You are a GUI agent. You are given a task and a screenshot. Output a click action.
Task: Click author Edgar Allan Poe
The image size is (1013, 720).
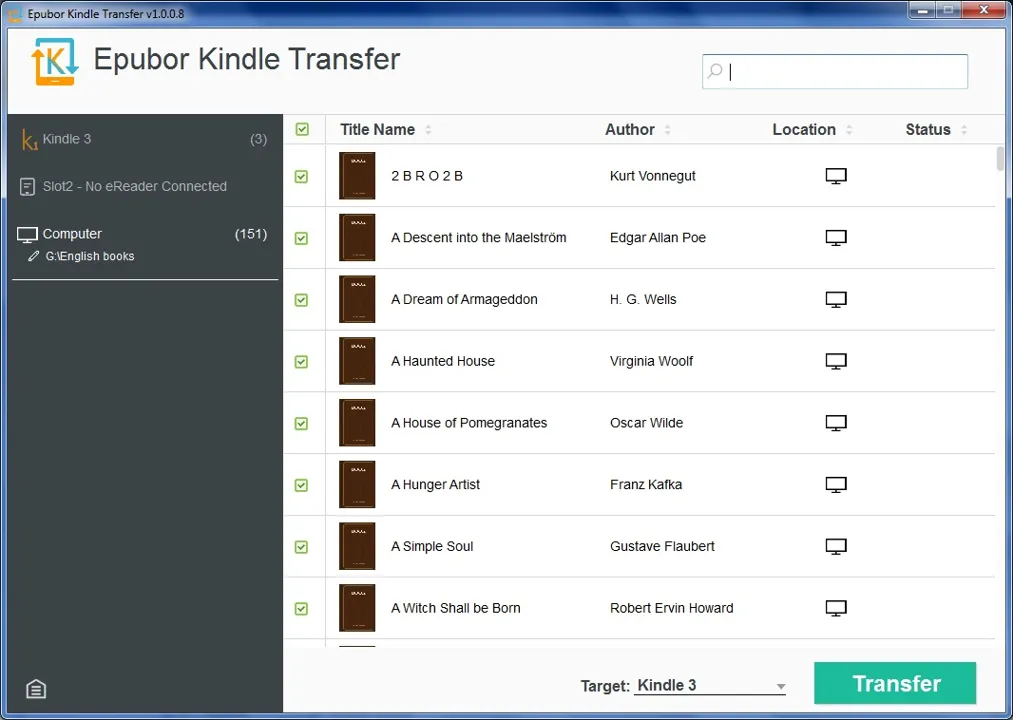(x=658, y=238)
